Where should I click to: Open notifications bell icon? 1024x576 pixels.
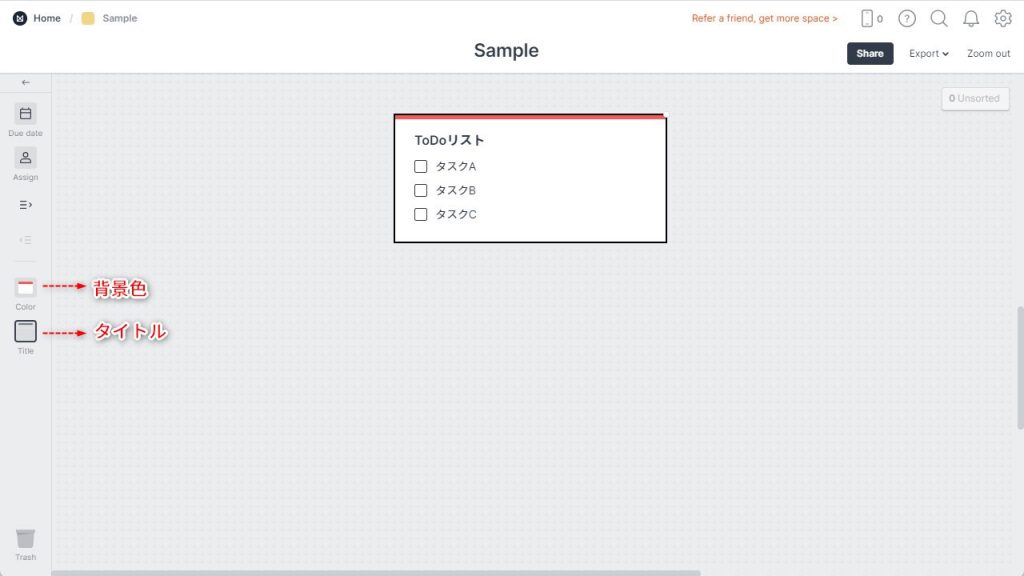[971, 18]
